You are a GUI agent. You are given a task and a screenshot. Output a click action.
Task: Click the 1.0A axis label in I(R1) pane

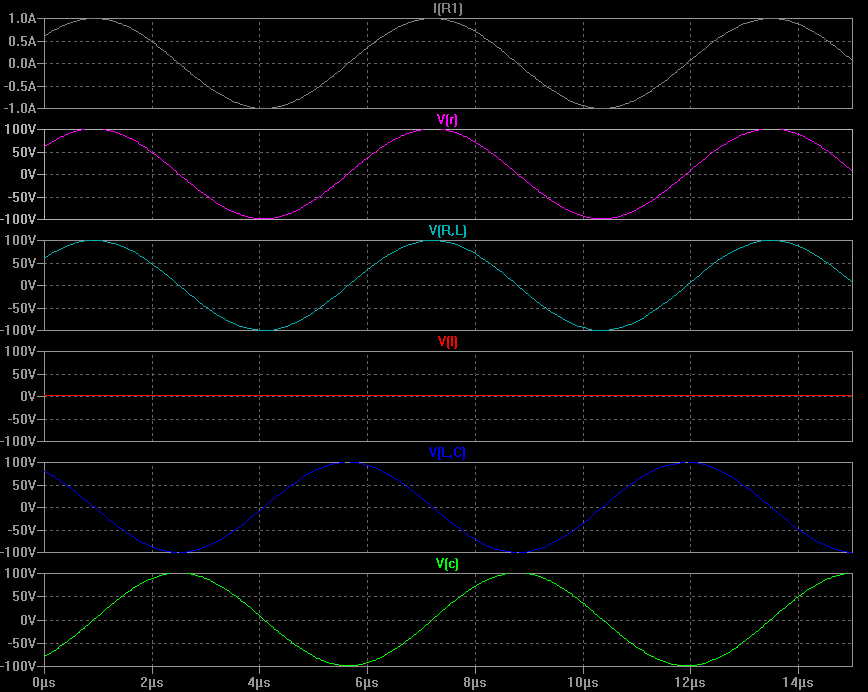(x=22, y=19)
